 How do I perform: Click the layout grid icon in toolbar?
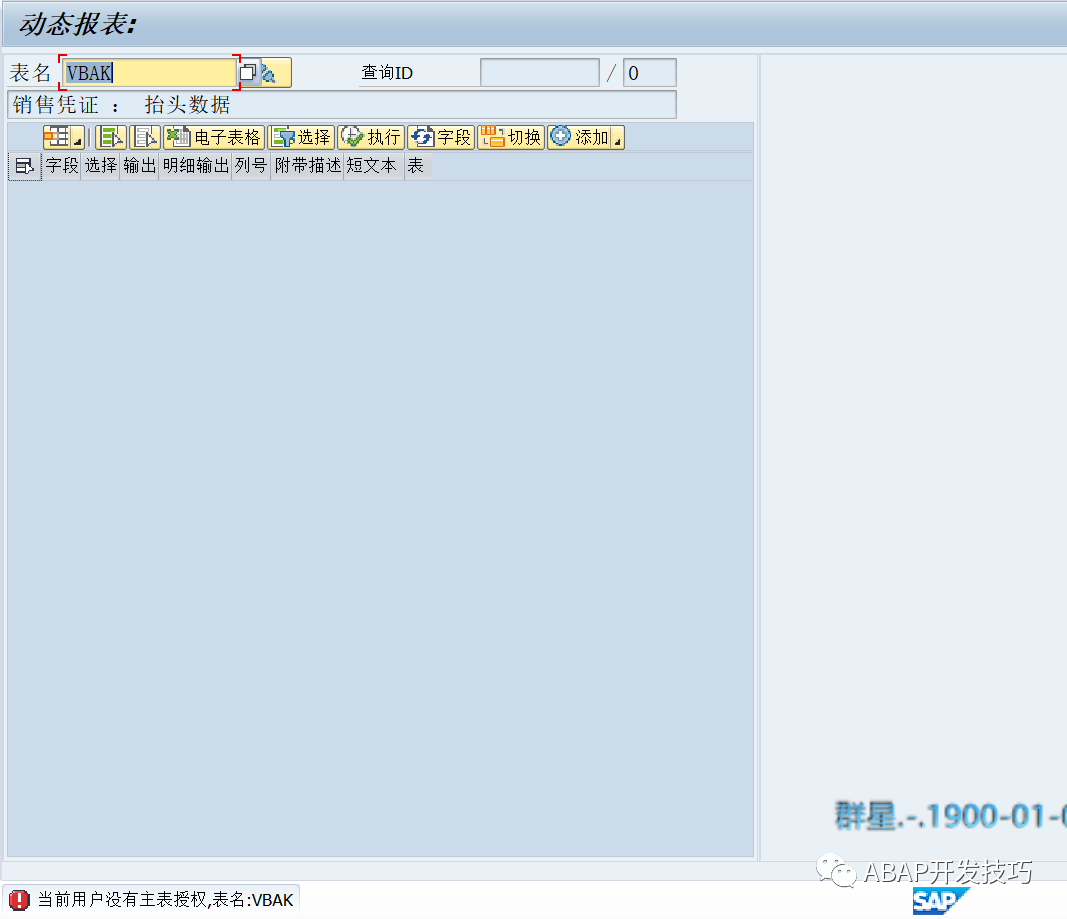click(57, 137)
